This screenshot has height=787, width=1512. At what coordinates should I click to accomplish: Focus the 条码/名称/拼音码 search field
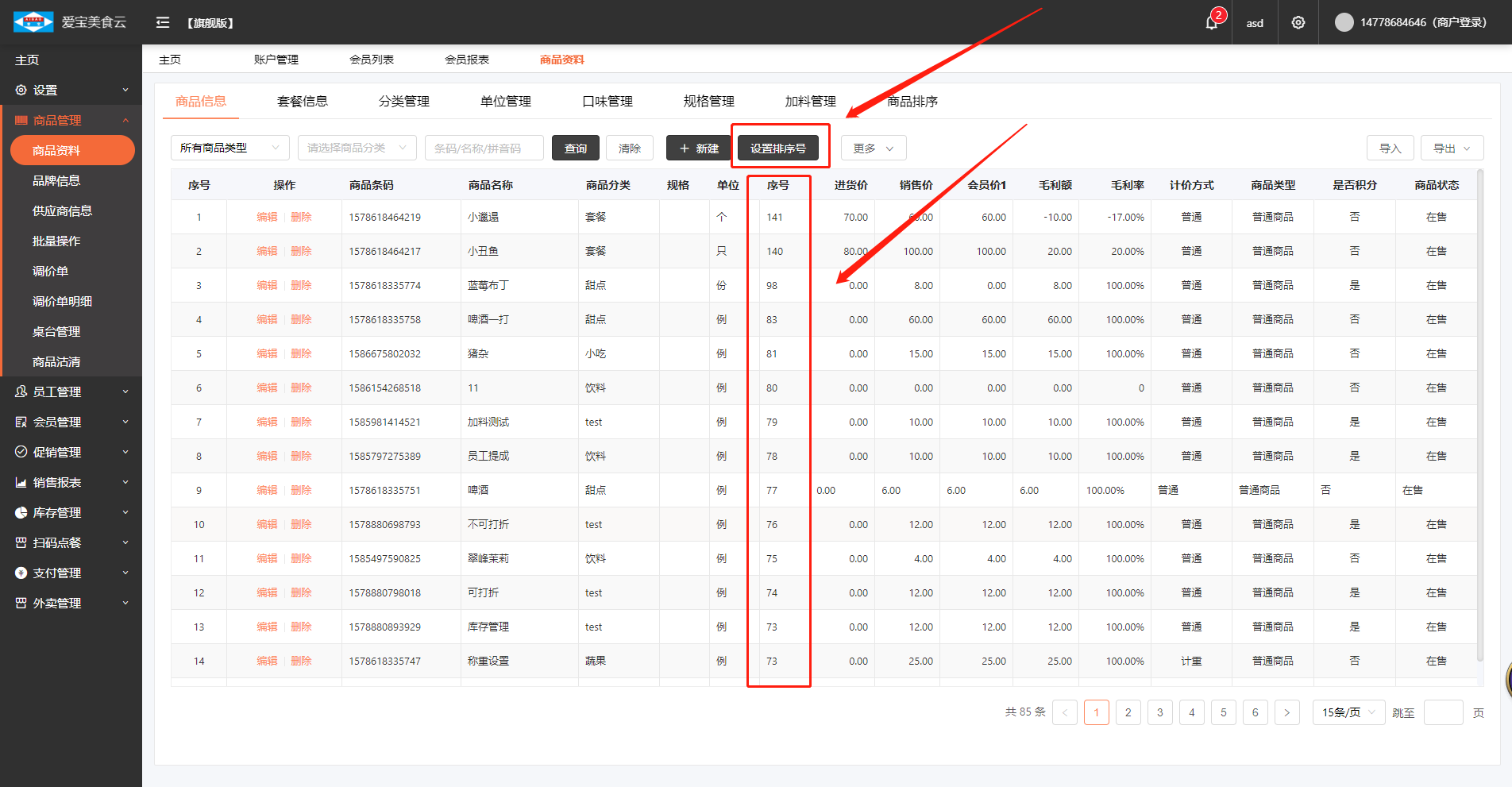tap(484, 149)
